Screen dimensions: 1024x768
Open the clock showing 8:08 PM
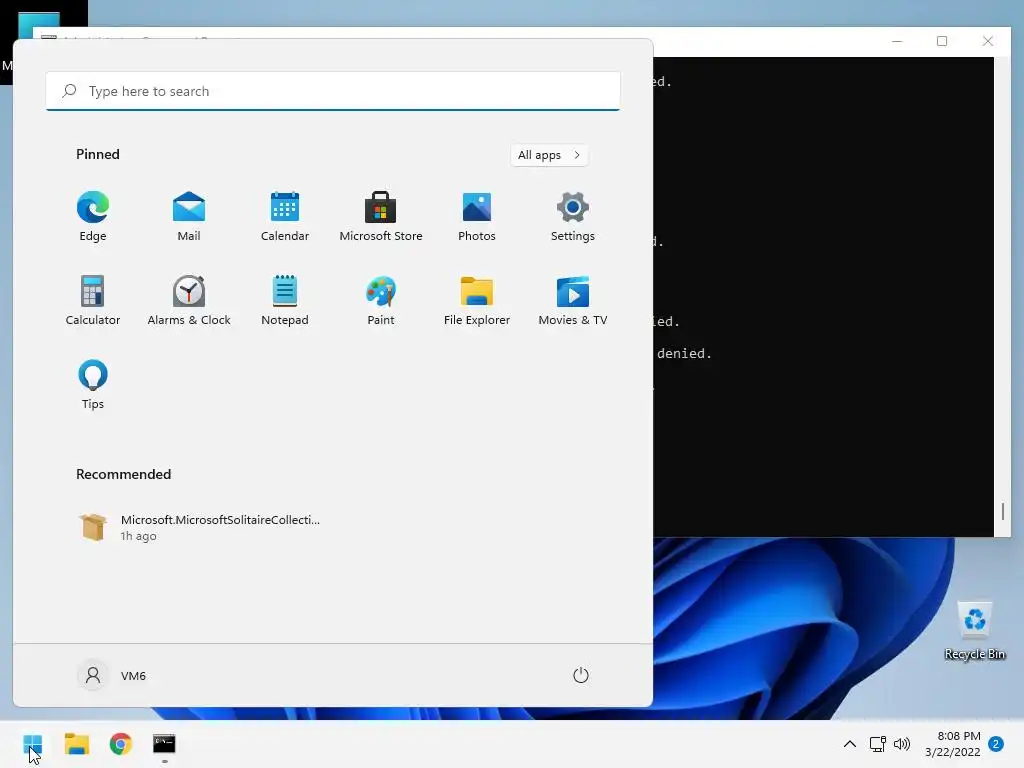click(953, 744)
